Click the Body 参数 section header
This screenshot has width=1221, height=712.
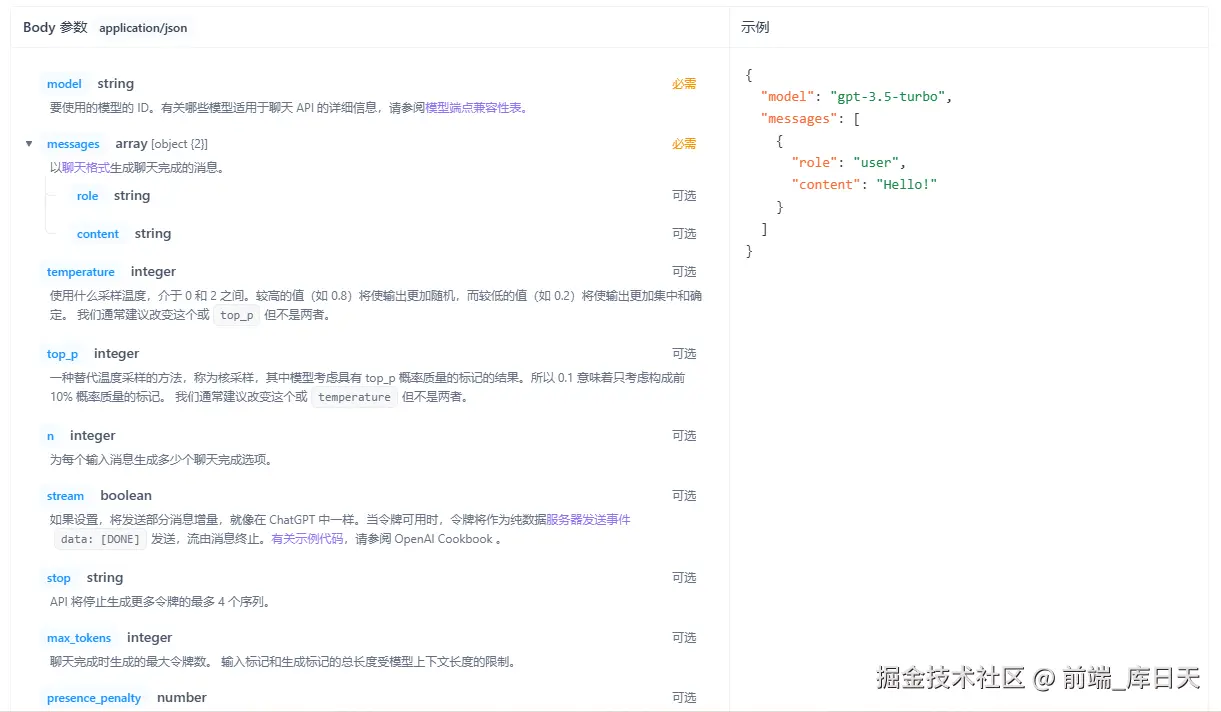pyautogui.click(x=55, y=27)
